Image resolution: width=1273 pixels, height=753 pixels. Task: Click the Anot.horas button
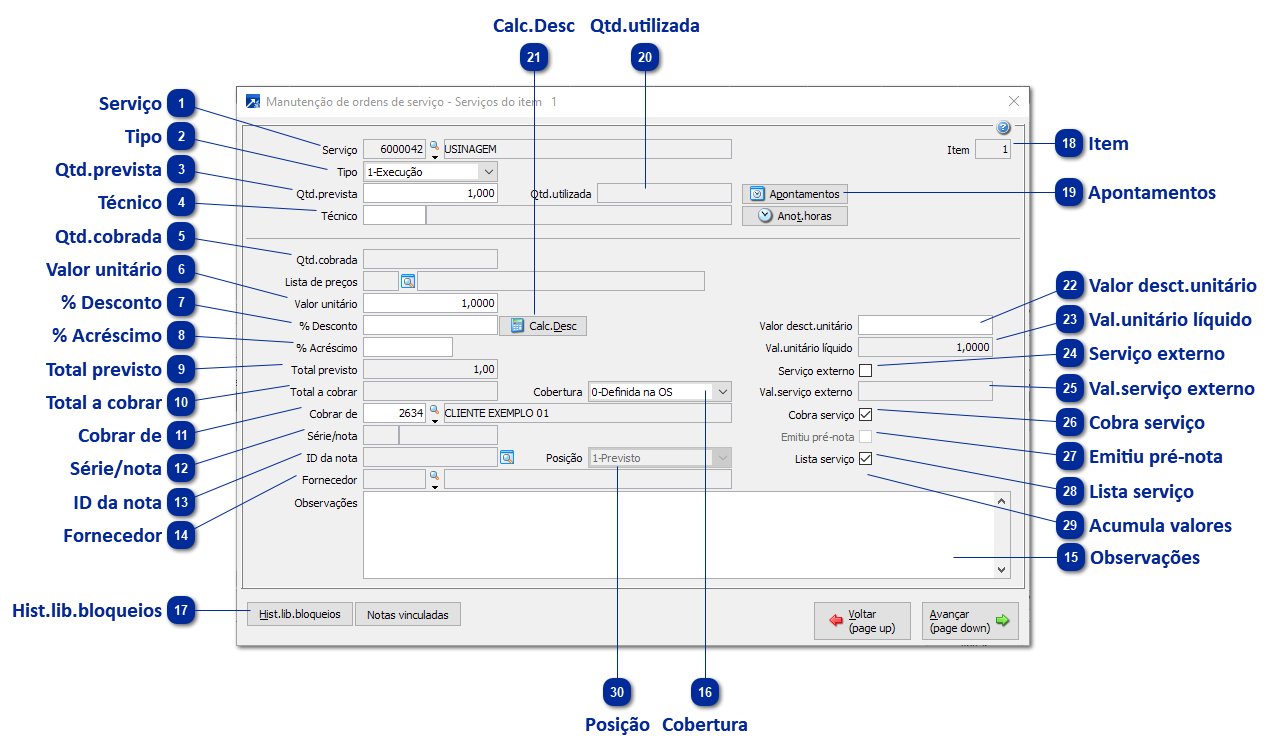795,216
